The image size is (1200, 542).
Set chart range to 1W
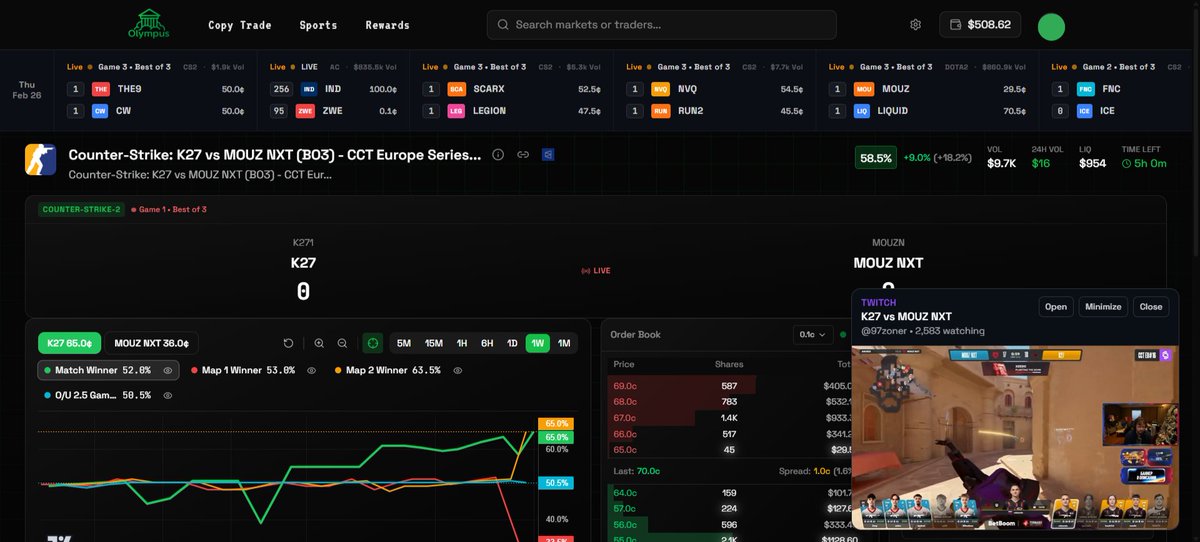click(537, 343)
